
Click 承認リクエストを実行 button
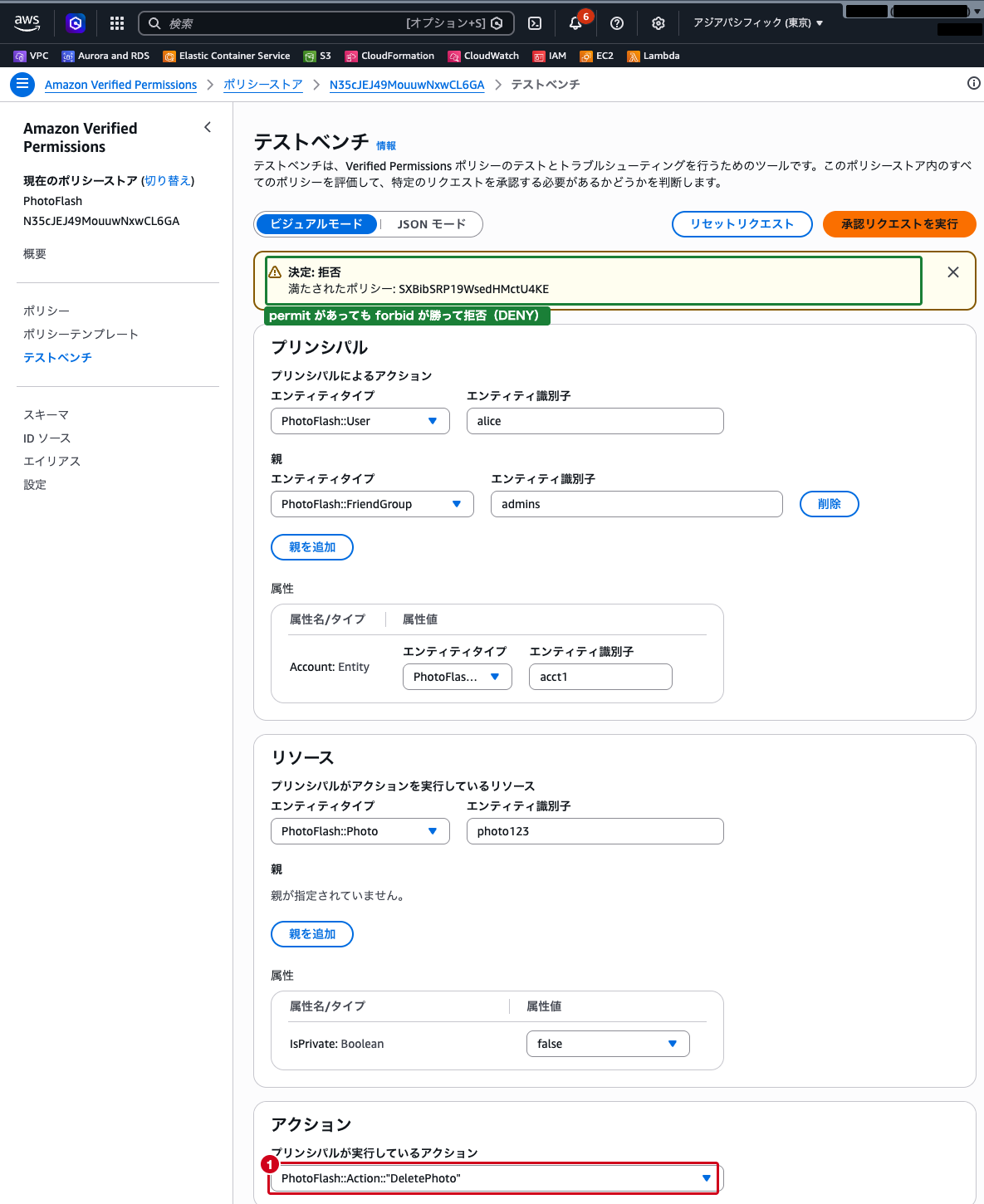899,224
